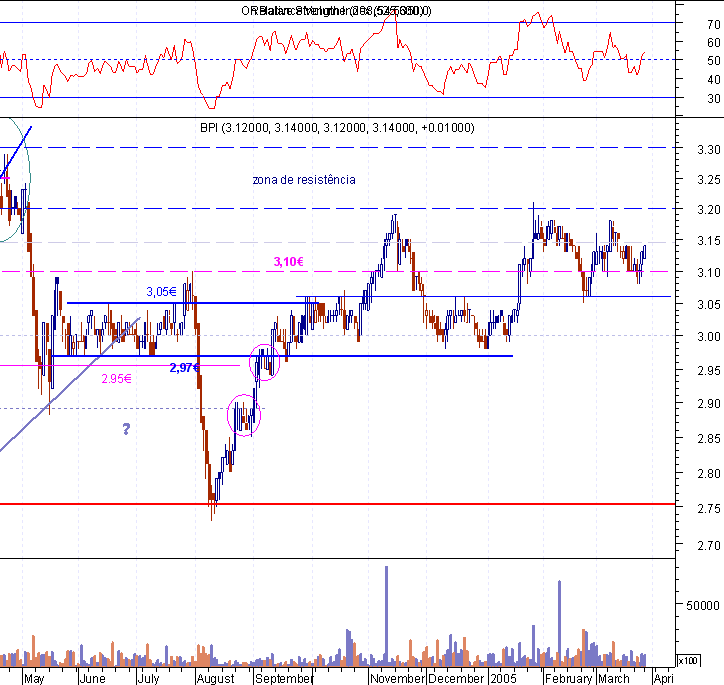
Task: Click the 2.90 price axis value
Action: point(709,403)
